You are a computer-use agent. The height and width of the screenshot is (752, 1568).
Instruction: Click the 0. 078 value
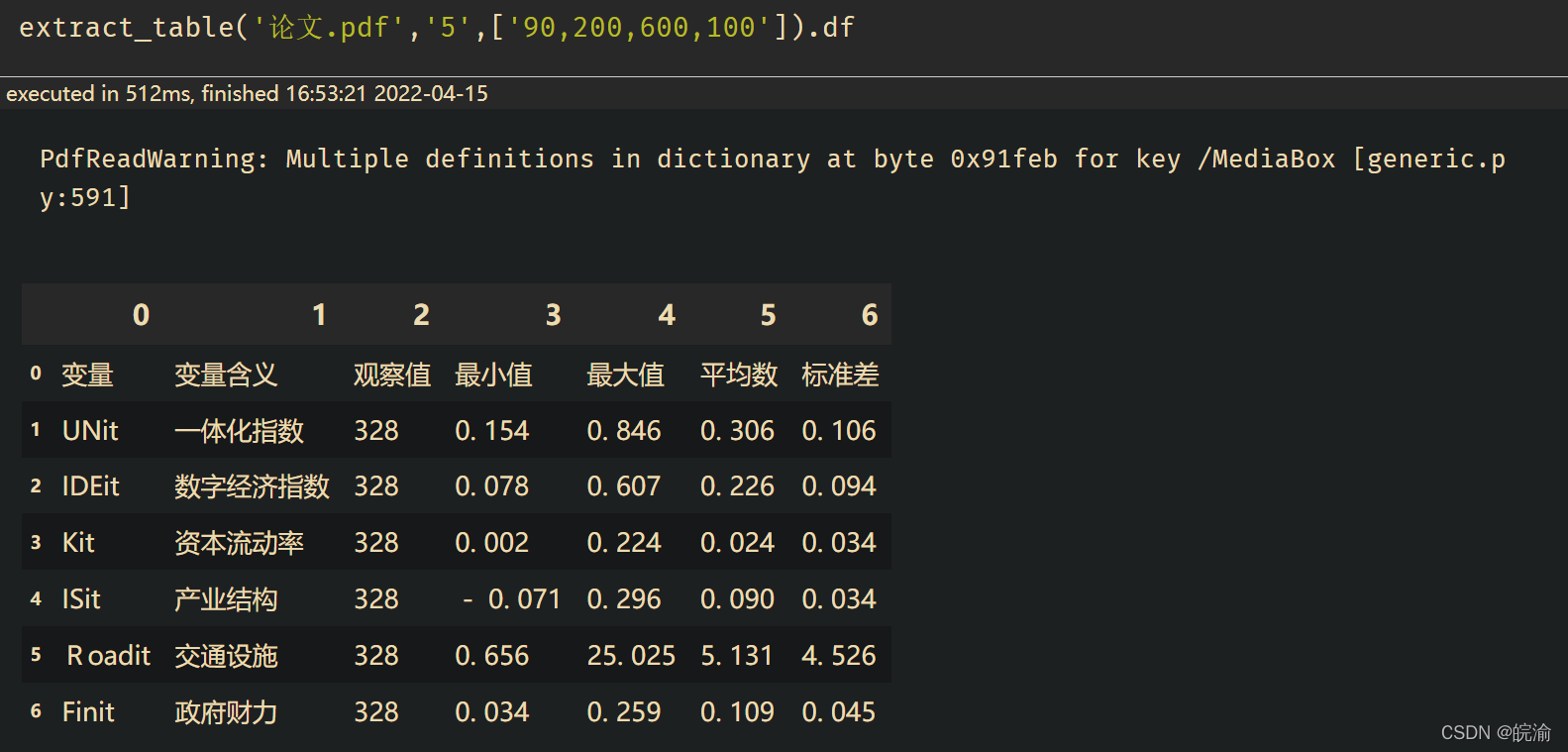492,485
